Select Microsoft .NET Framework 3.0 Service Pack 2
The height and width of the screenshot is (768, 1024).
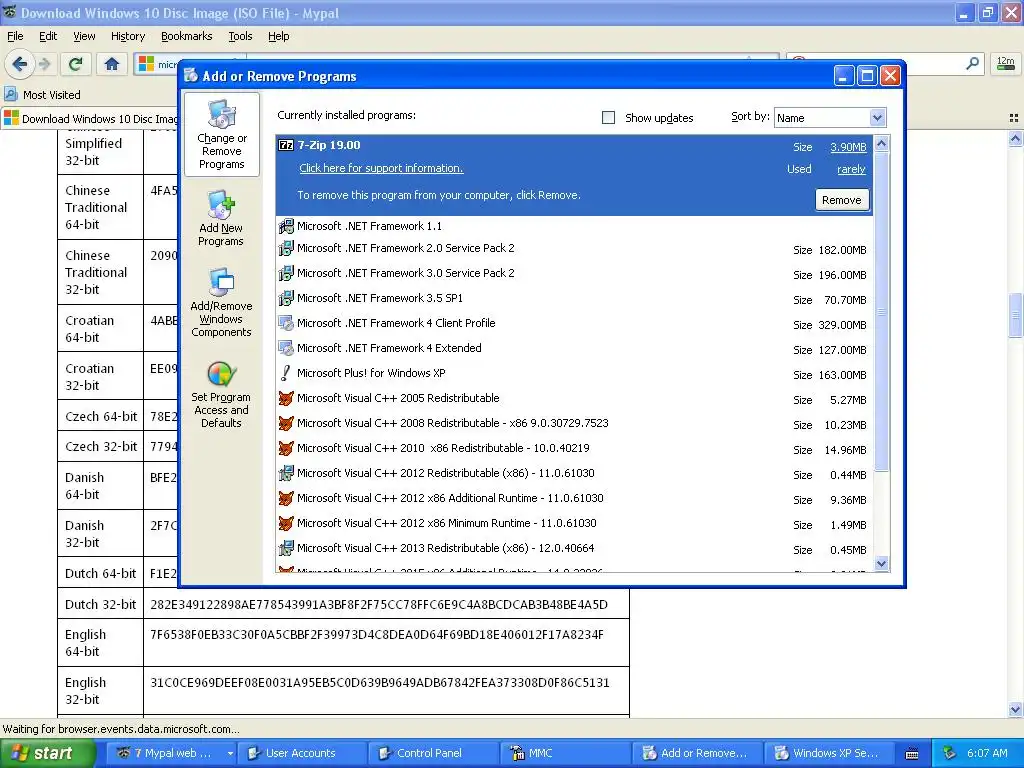[x=575, y=274]
